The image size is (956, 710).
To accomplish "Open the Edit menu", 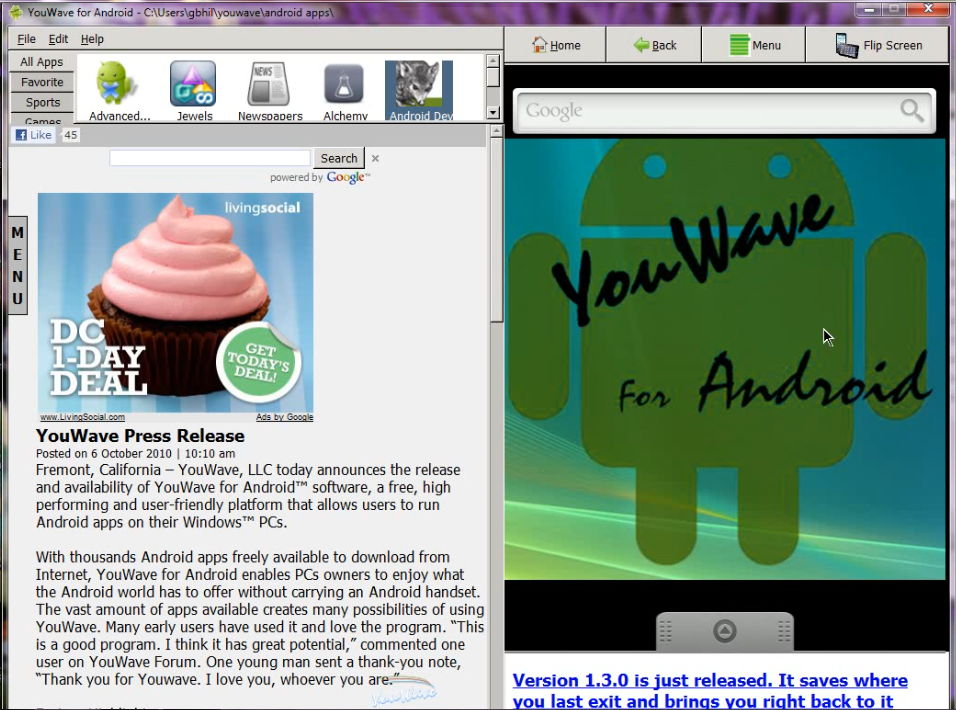I will tap(58, 39).
